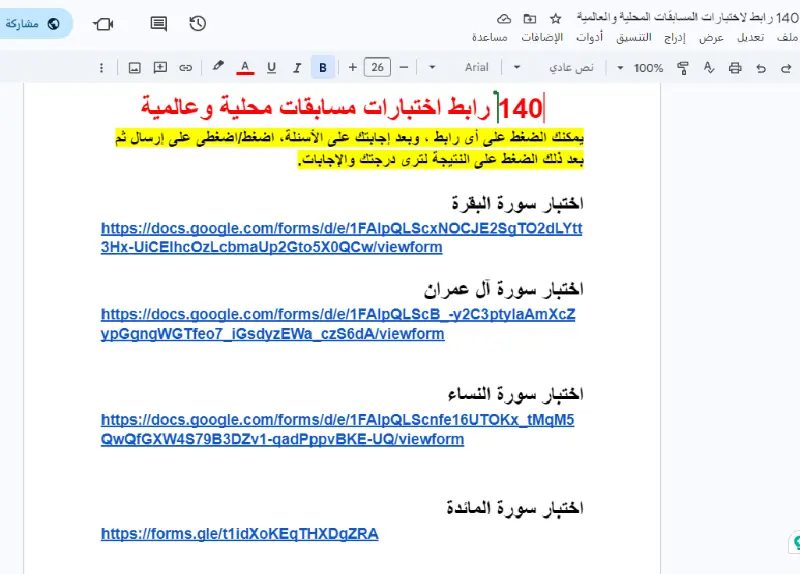Open the ملف menu
The width and height of the screenshot is (800, 574).
[x=788, y=37]
